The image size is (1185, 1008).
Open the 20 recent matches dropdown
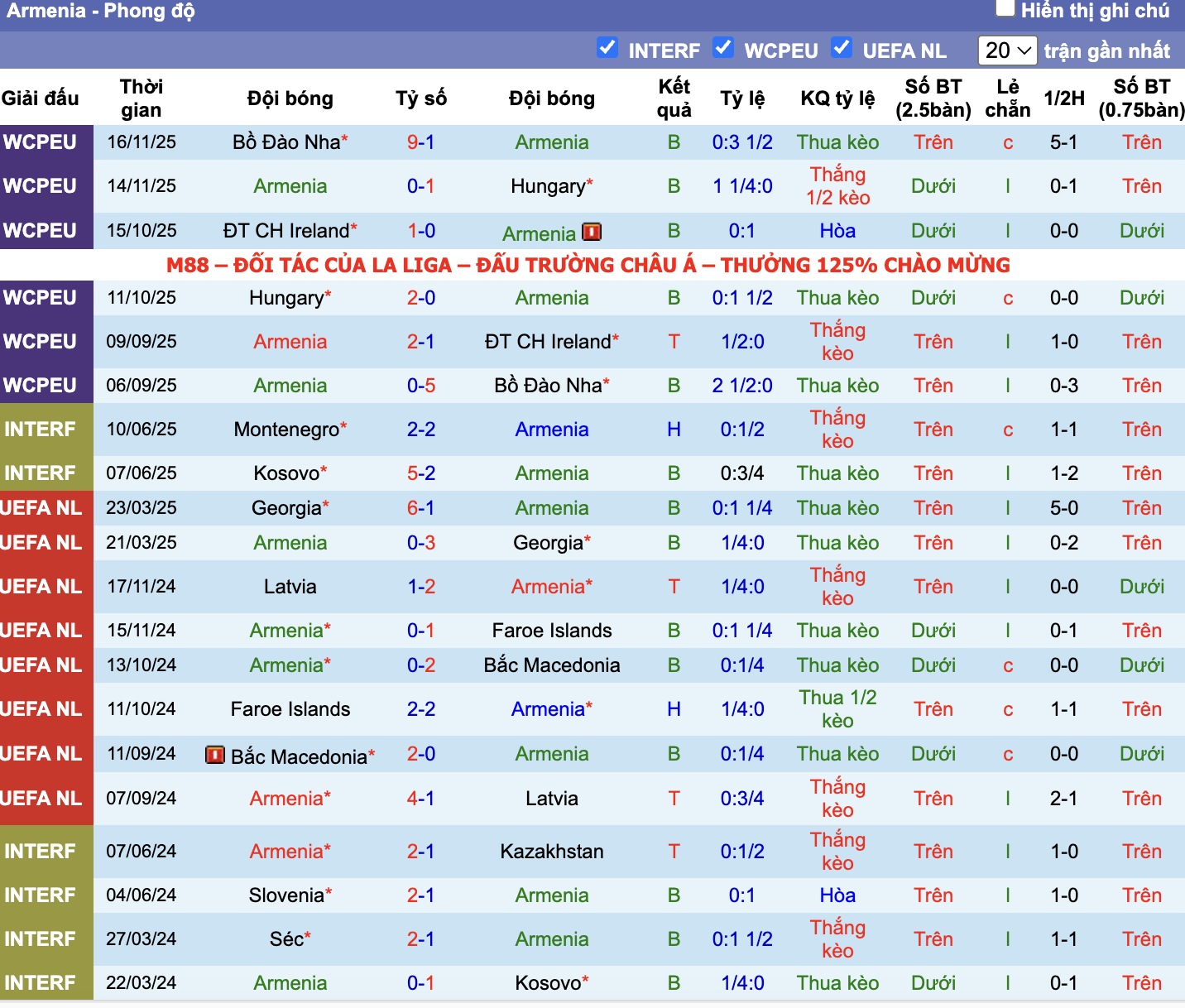coord(1007,50)
